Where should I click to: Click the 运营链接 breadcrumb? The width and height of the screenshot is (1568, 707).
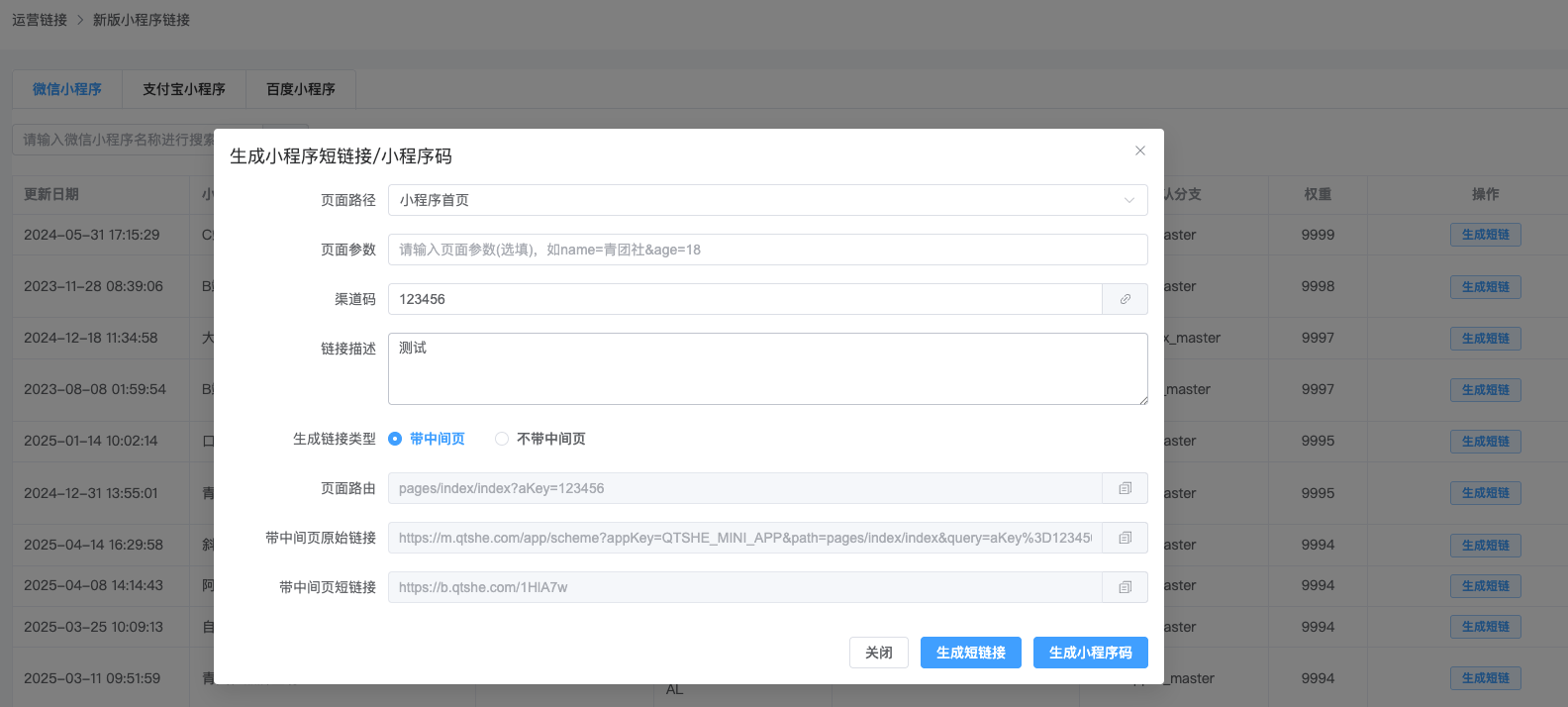pyautogui.click(x=40, y=20)
